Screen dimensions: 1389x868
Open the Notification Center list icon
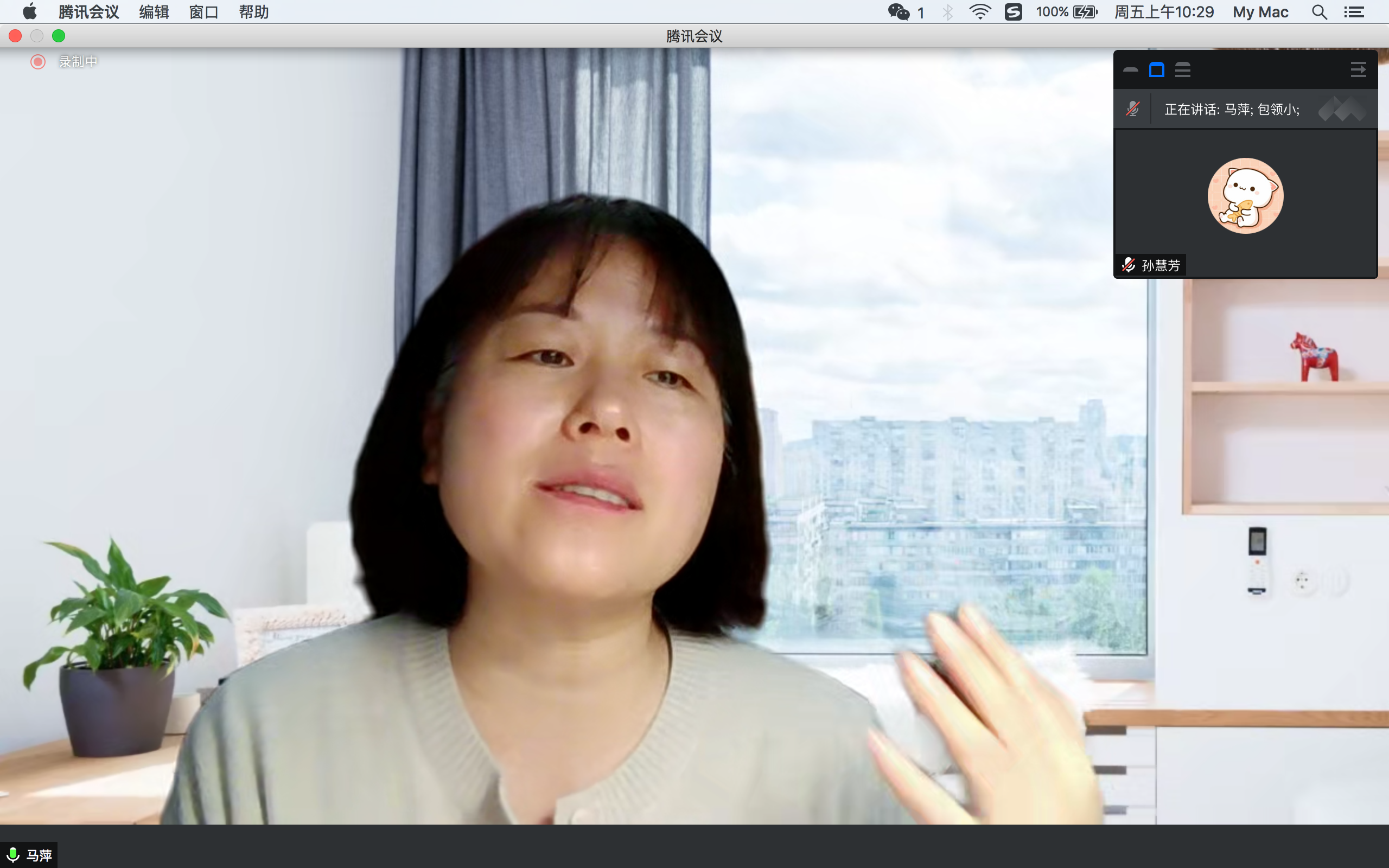tap(1354, 11)
